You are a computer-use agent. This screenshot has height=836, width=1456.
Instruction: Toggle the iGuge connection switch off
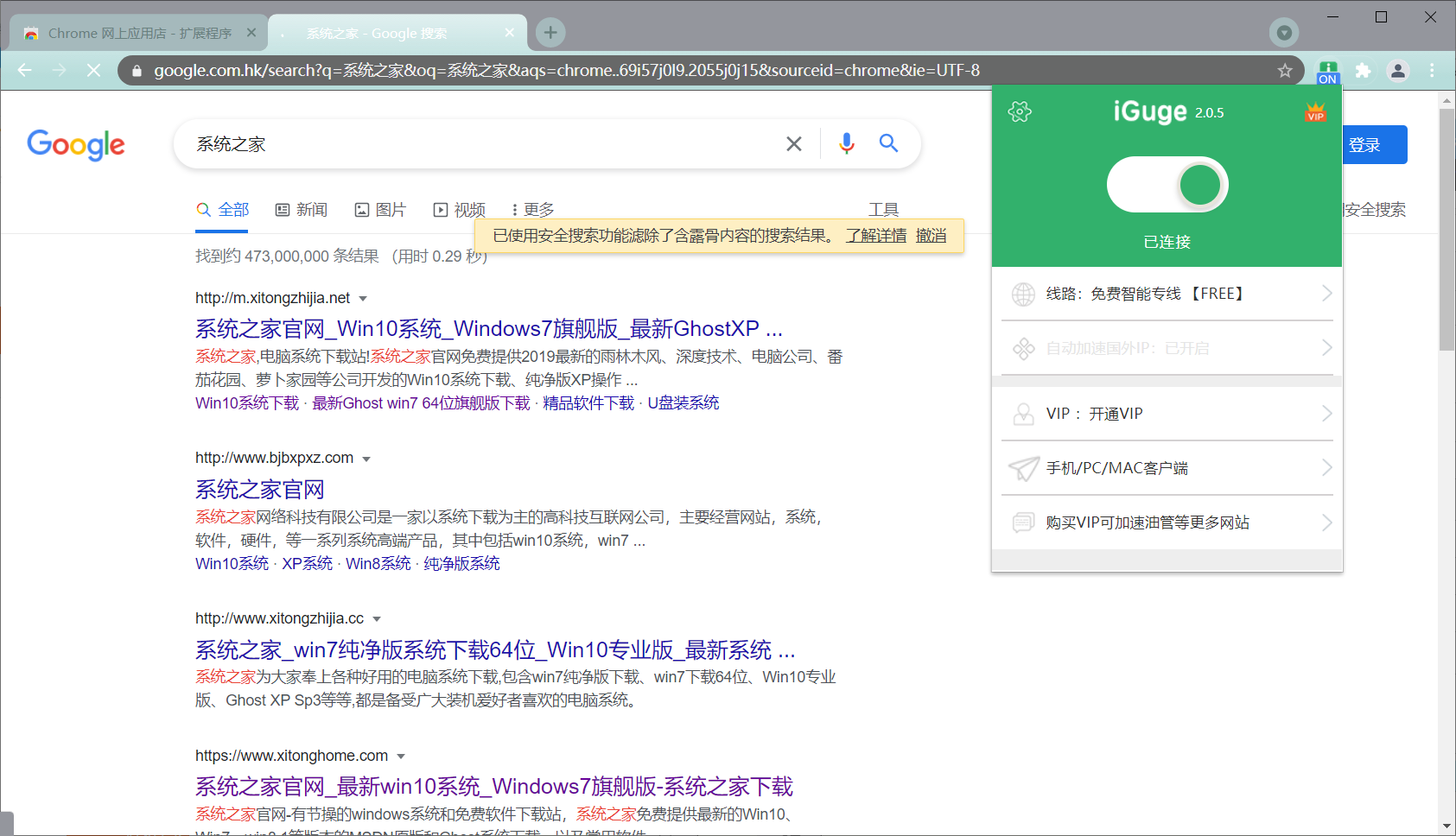point(1167,184)
